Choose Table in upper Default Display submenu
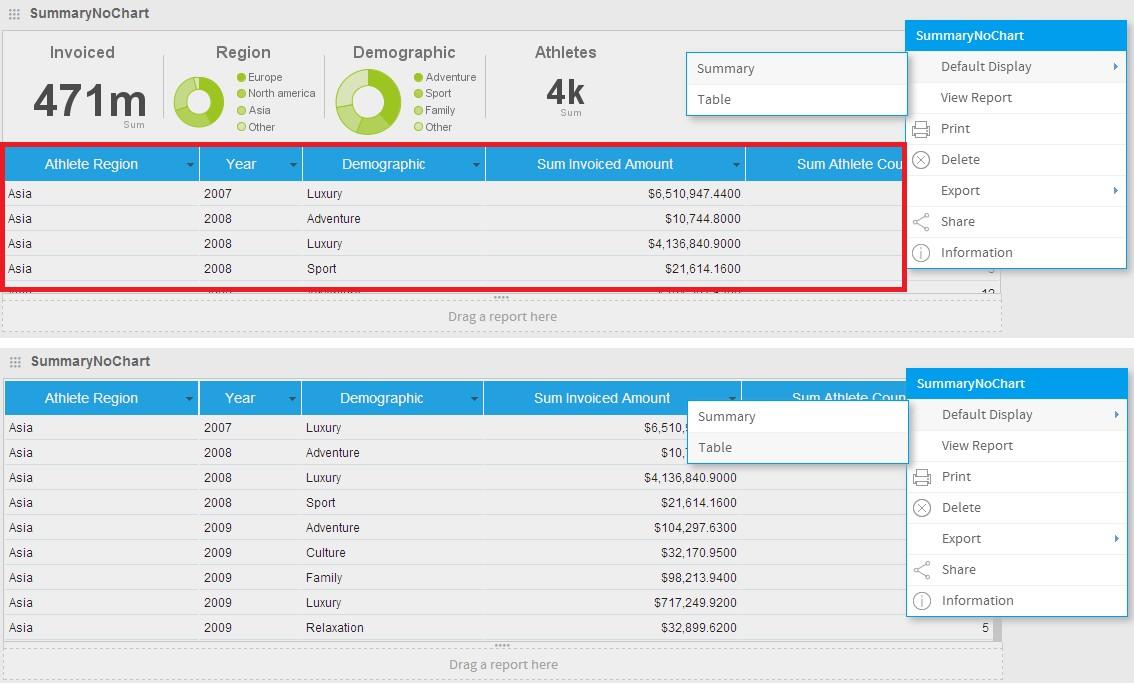Screen dimensions: 1134x684 point(797,100)
